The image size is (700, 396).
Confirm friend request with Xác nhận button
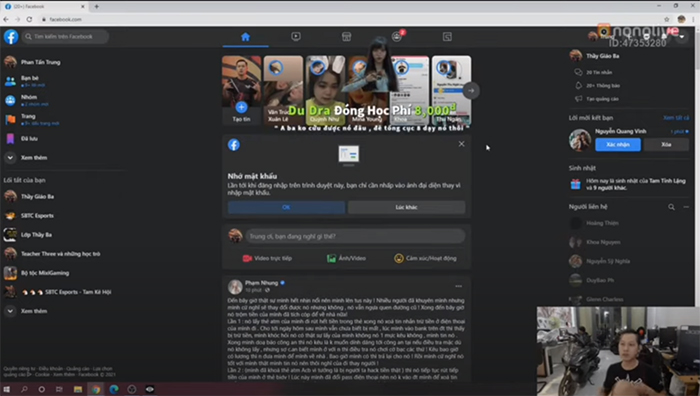[x=618, y=145]
